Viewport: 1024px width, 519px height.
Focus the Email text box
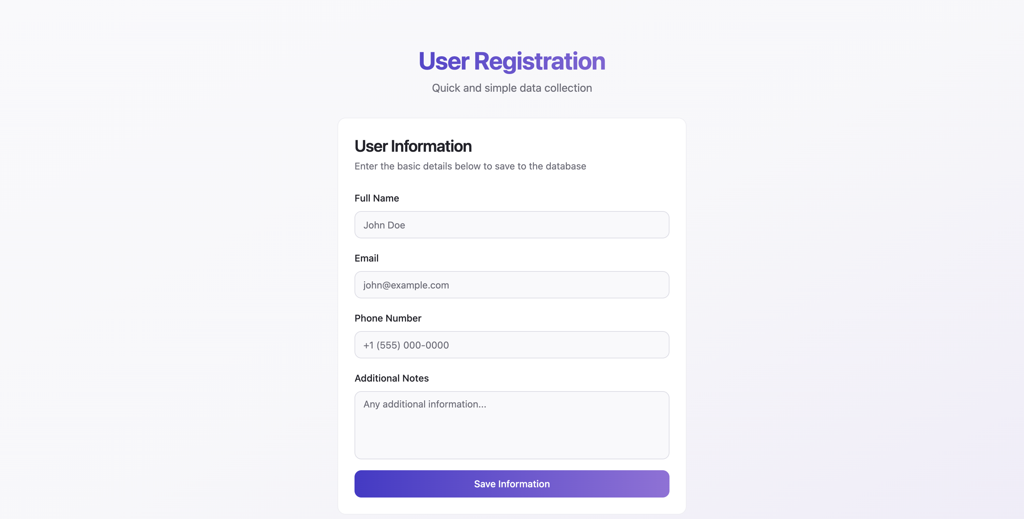pos(511,285)
